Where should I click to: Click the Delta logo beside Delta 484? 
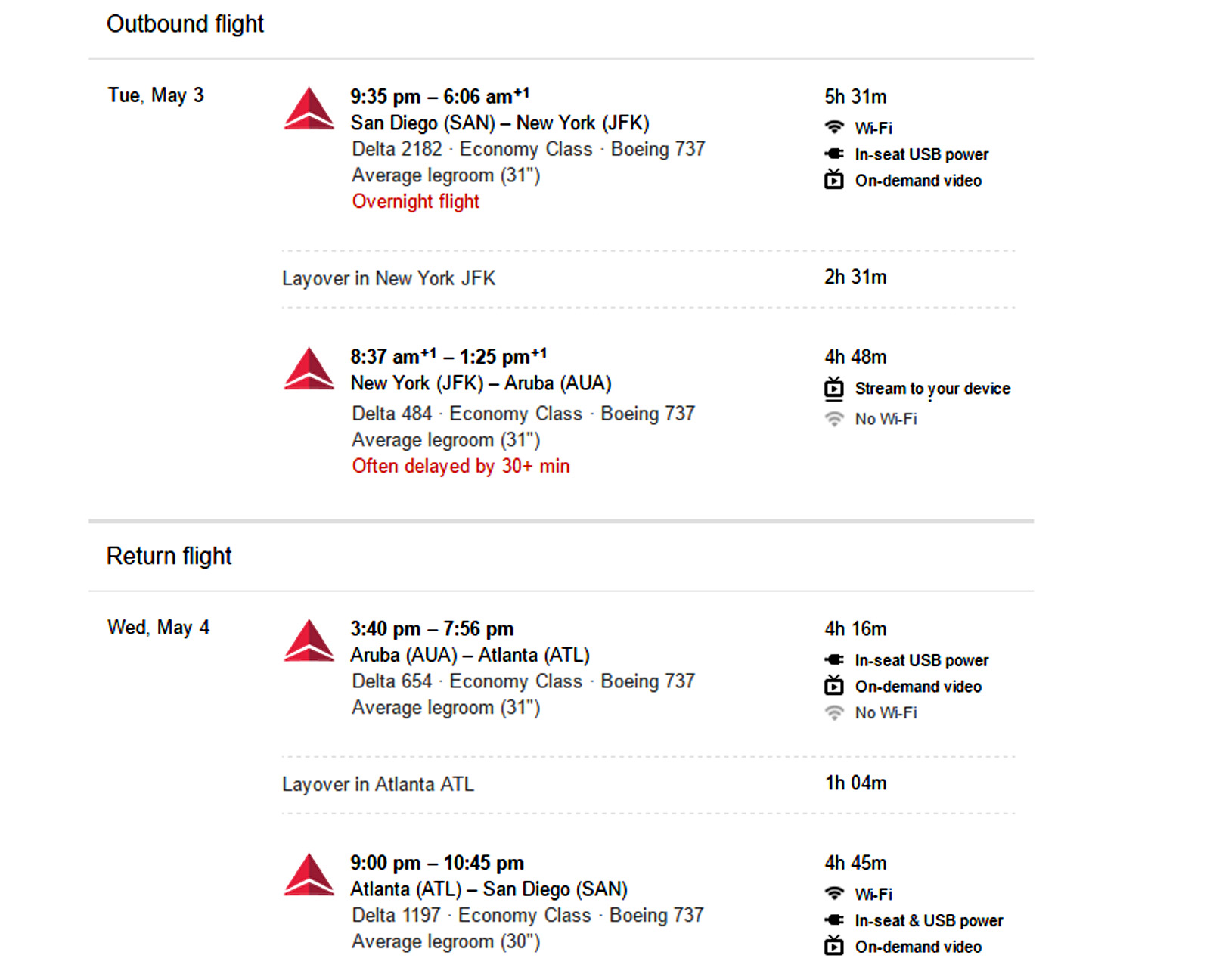tap(309, 370)
